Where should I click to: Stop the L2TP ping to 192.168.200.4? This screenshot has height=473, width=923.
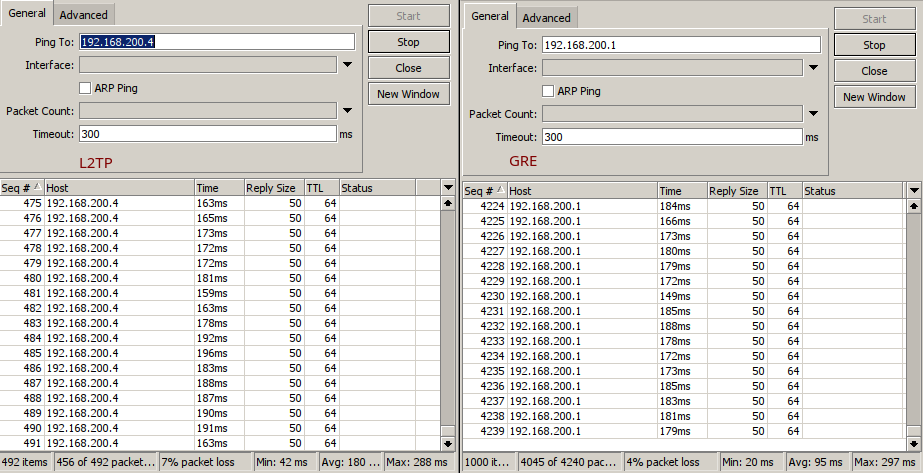409,42
